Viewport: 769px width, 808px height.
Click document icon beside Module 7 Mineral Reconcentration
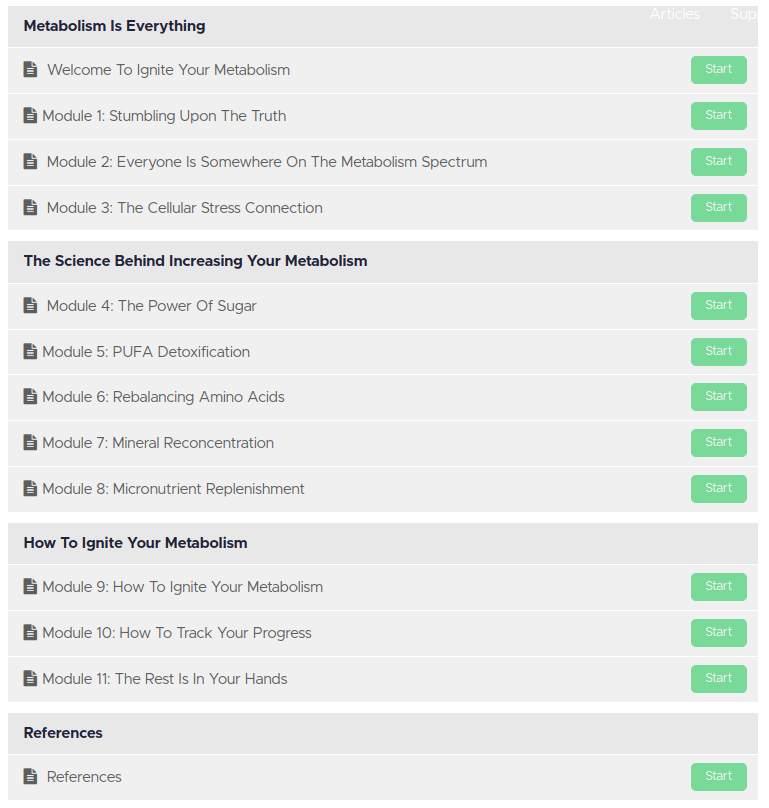pyautogui.click(x=30, y=443)
